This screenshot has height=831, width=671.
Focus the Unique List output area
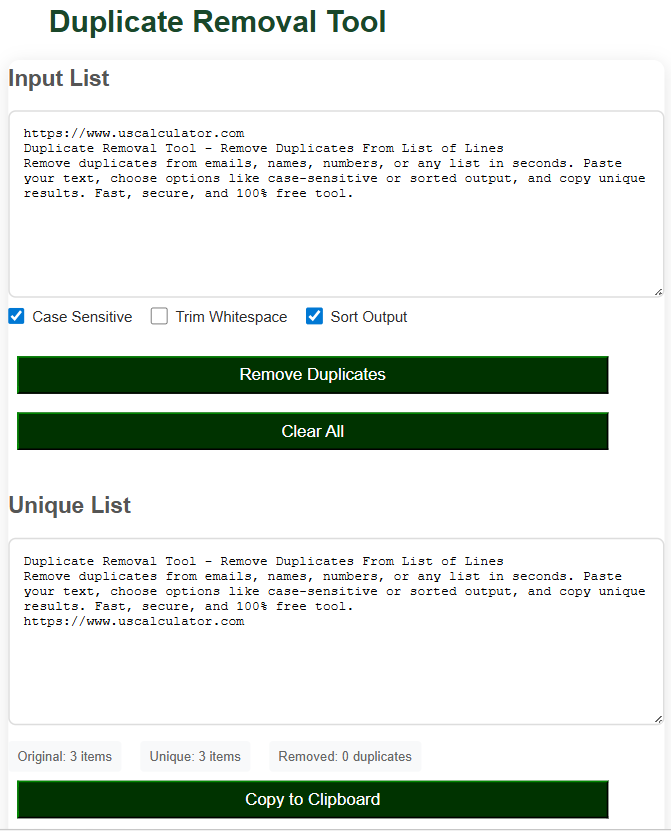[x=336, y=632]
